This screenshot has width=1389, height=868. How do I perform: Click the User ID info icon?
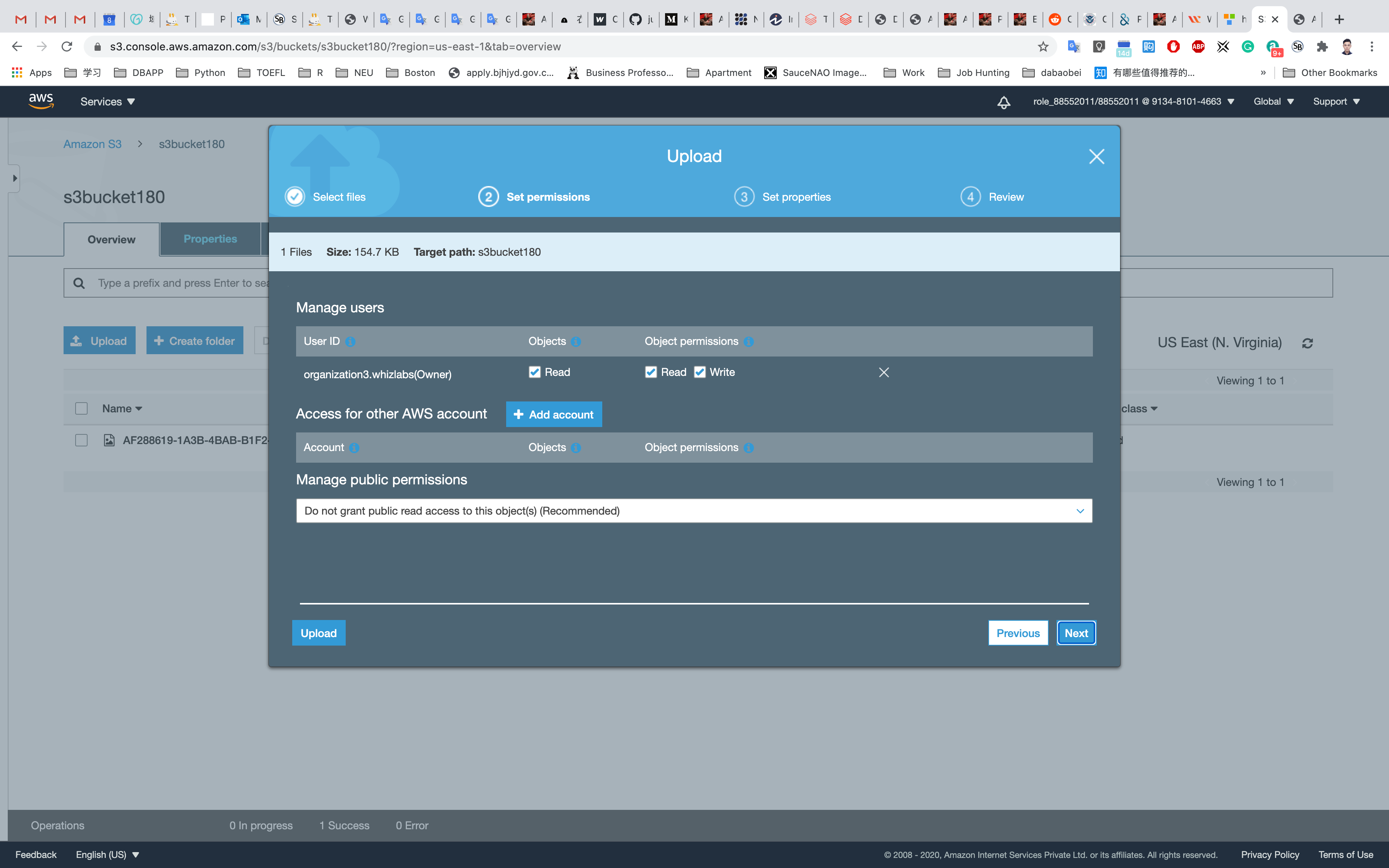tap(350, 341)
